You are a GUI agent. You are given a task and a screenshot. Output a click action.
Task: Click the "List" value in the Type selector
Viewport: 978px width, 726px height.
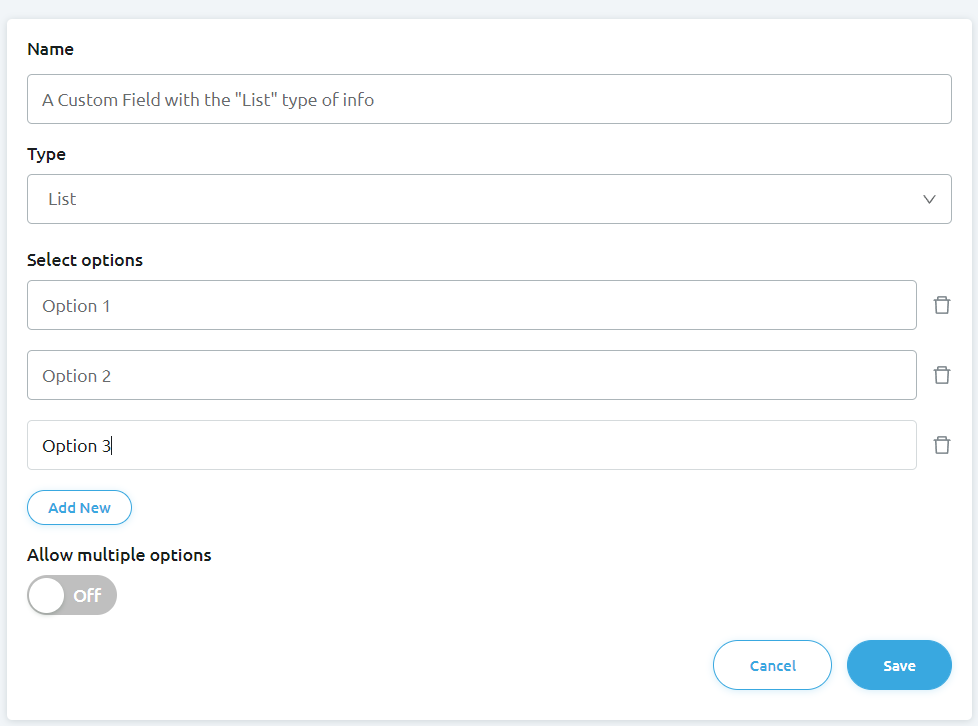pos(62,199)
